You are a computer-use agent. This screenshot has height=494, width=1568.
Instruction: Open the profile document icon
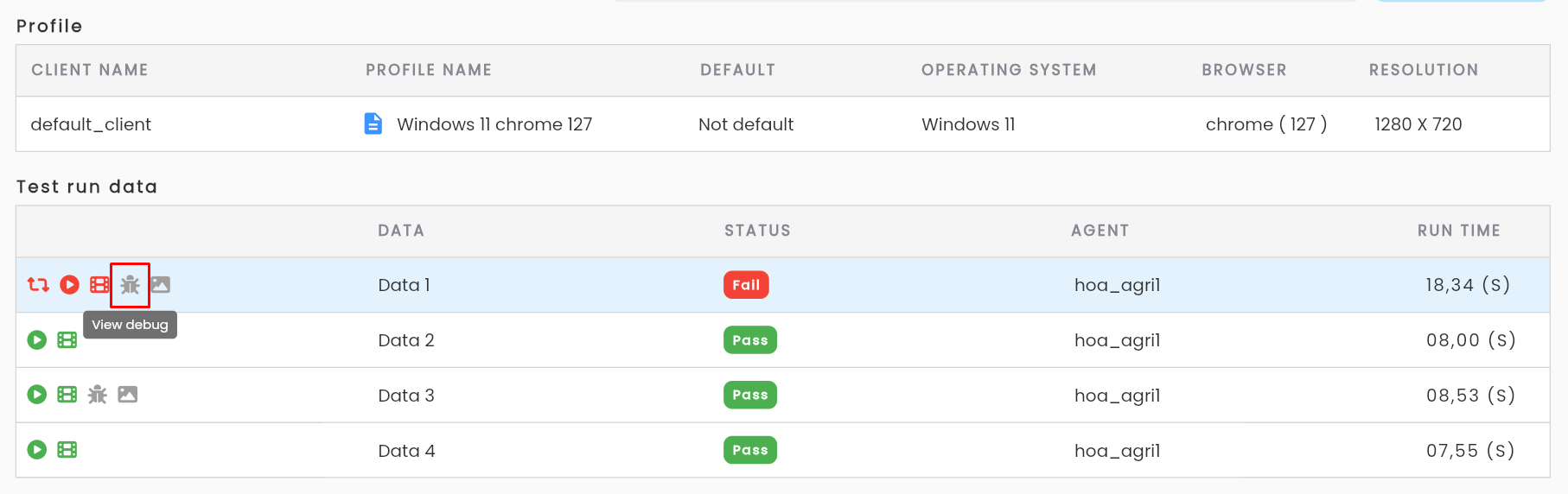coord(373,123)
